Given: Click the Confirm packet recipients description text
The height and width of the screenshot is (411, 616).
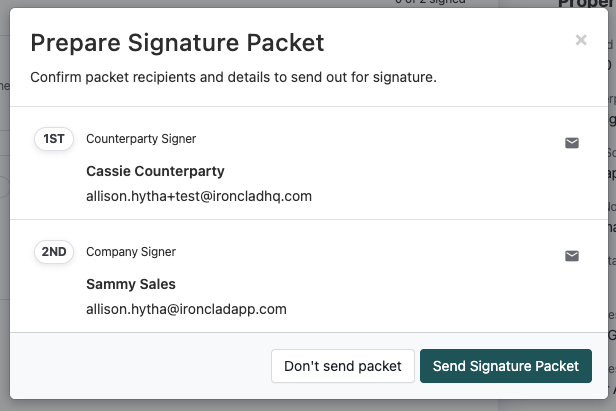Looking at the screenshot, I should pyautogui.click(x=233, y=77).
